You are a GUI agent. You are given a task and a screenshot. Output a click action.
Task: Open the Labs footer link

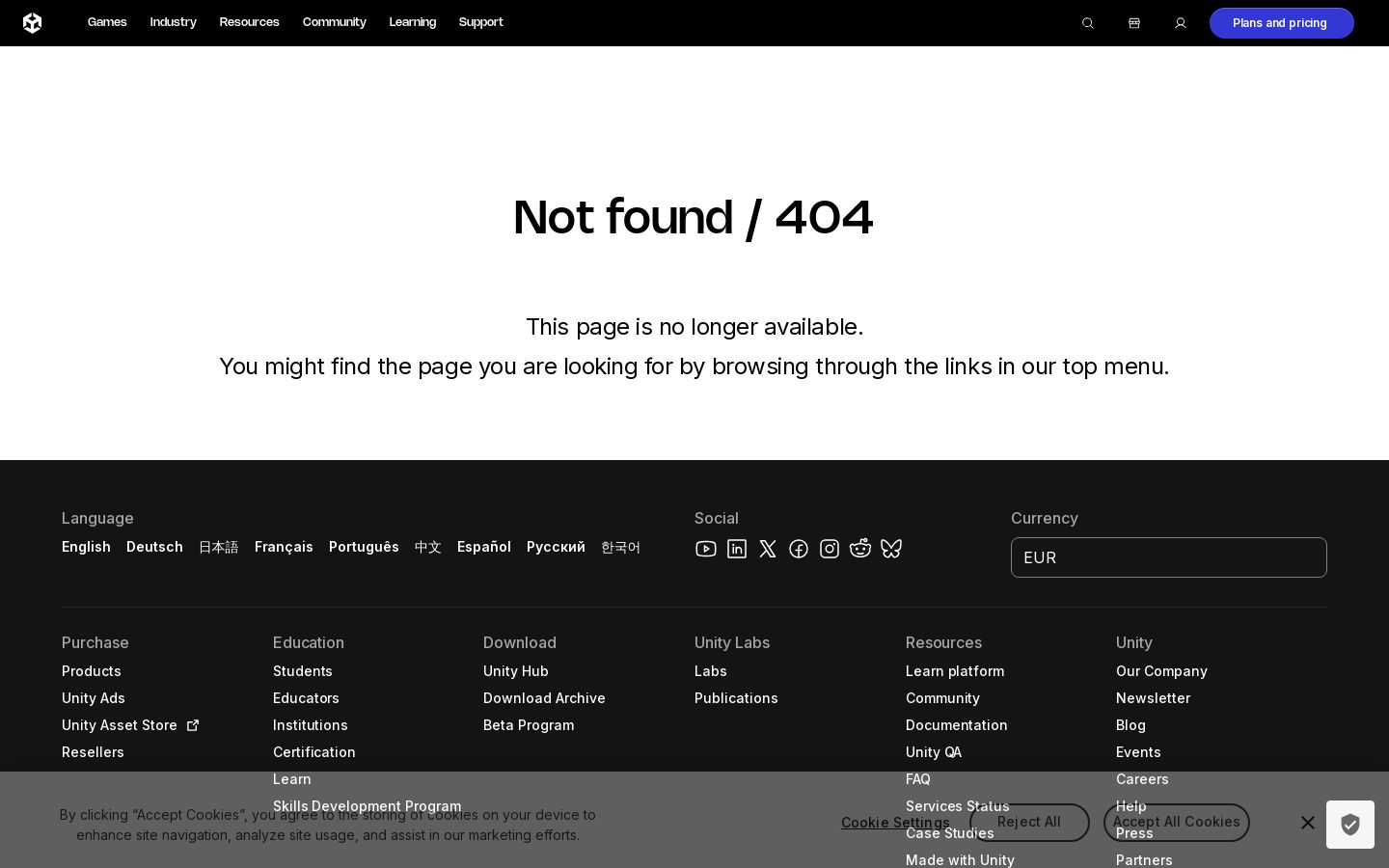pyautogui.click(x=711, y=671)
